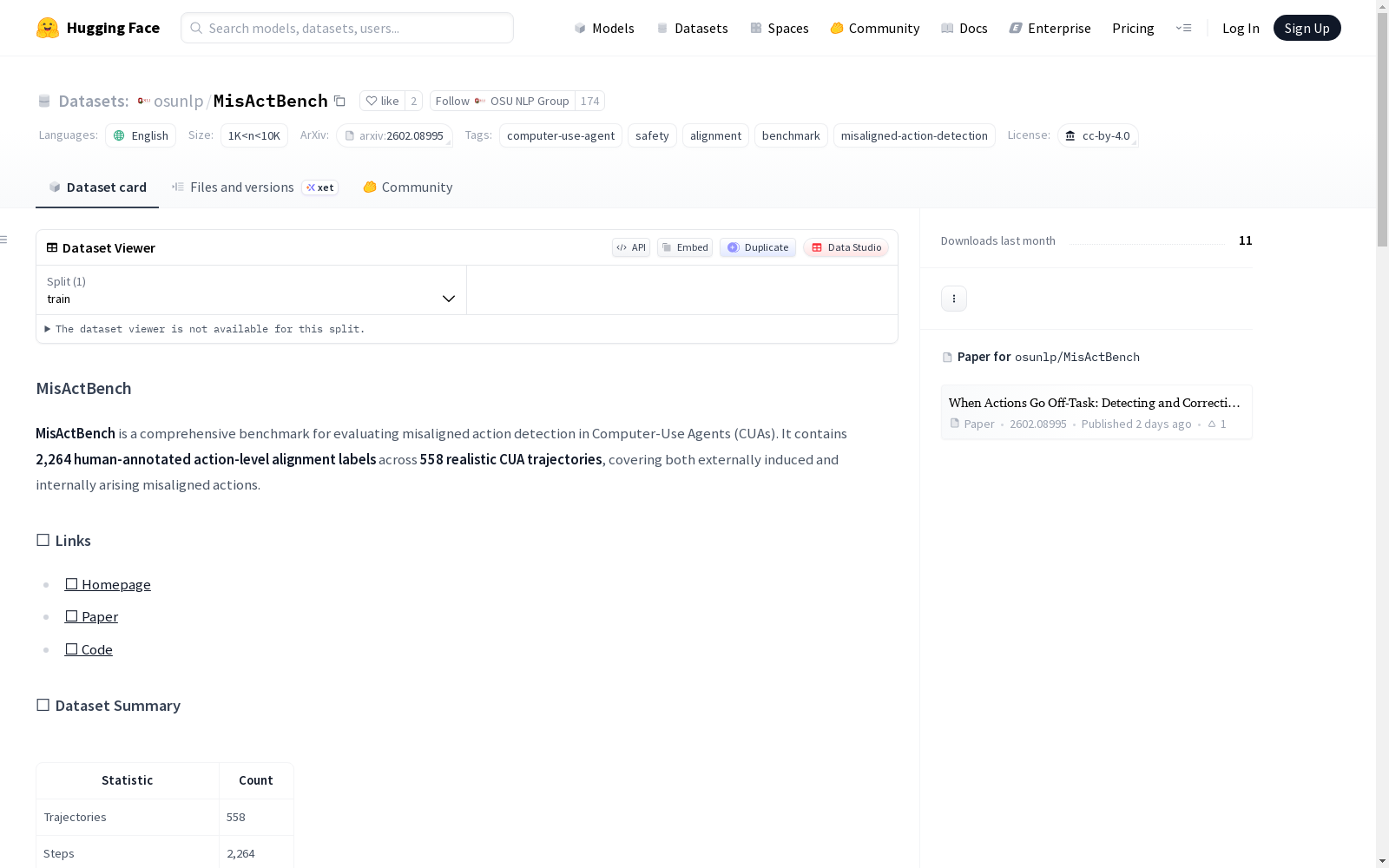Screen dimensions: 1389x868
Task: Click the Embed button
Action: (x=685, y=247)
